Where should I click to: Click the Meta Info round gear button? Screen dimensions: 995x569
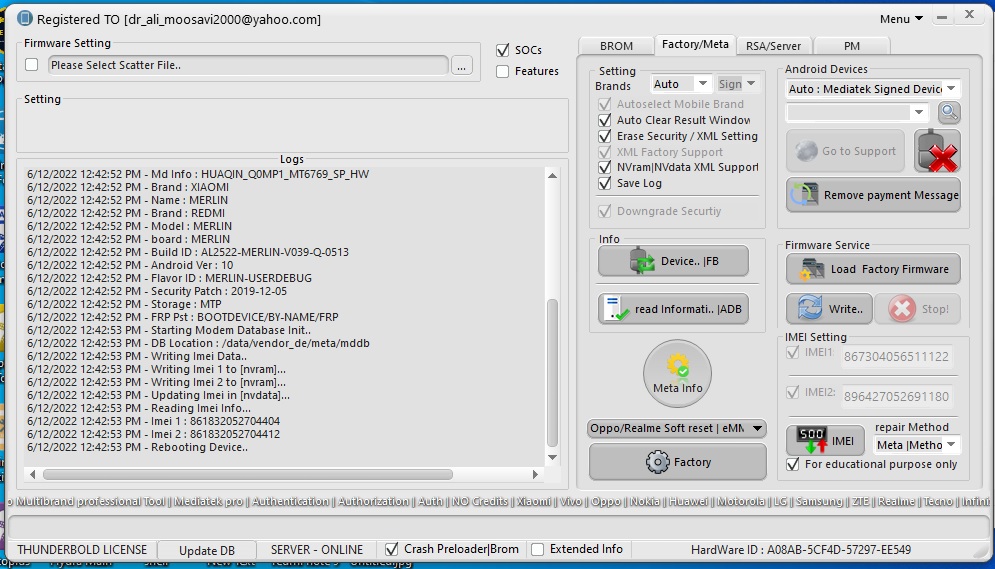point(677,374)
